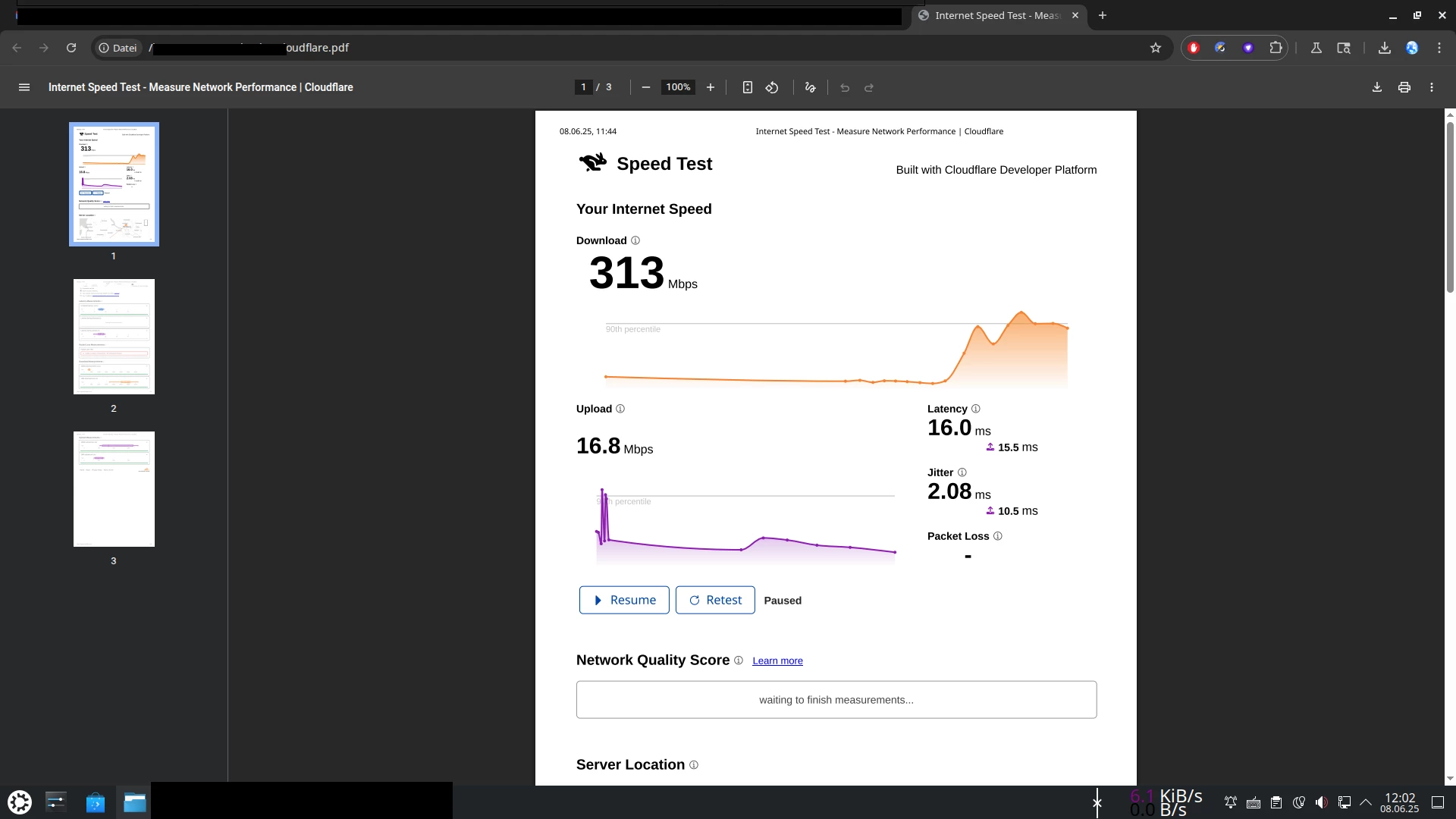Open a new browser tab

(x=1103, y=15)
